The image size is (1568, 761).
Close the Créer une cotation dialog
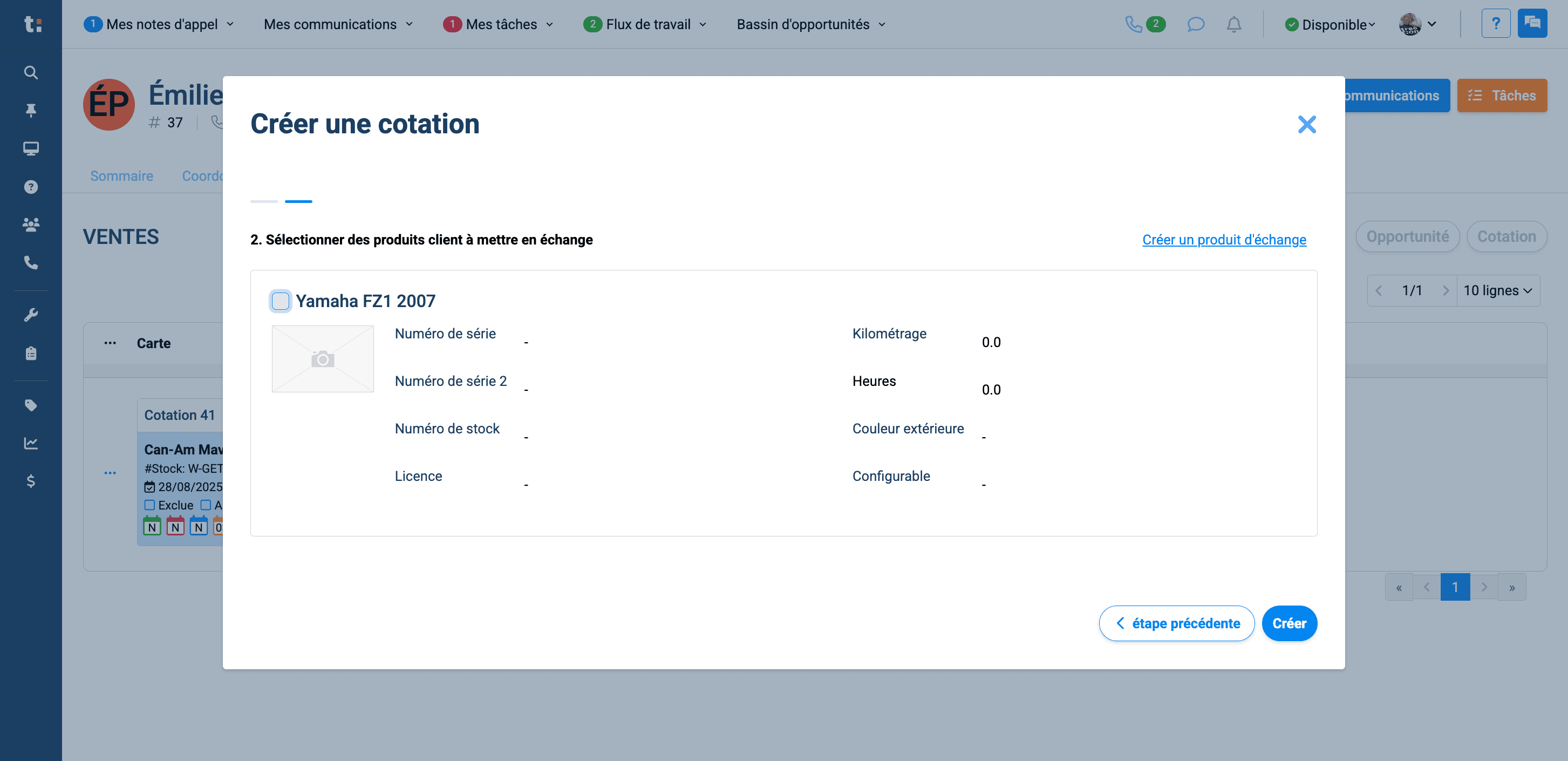click(1306, 124)
